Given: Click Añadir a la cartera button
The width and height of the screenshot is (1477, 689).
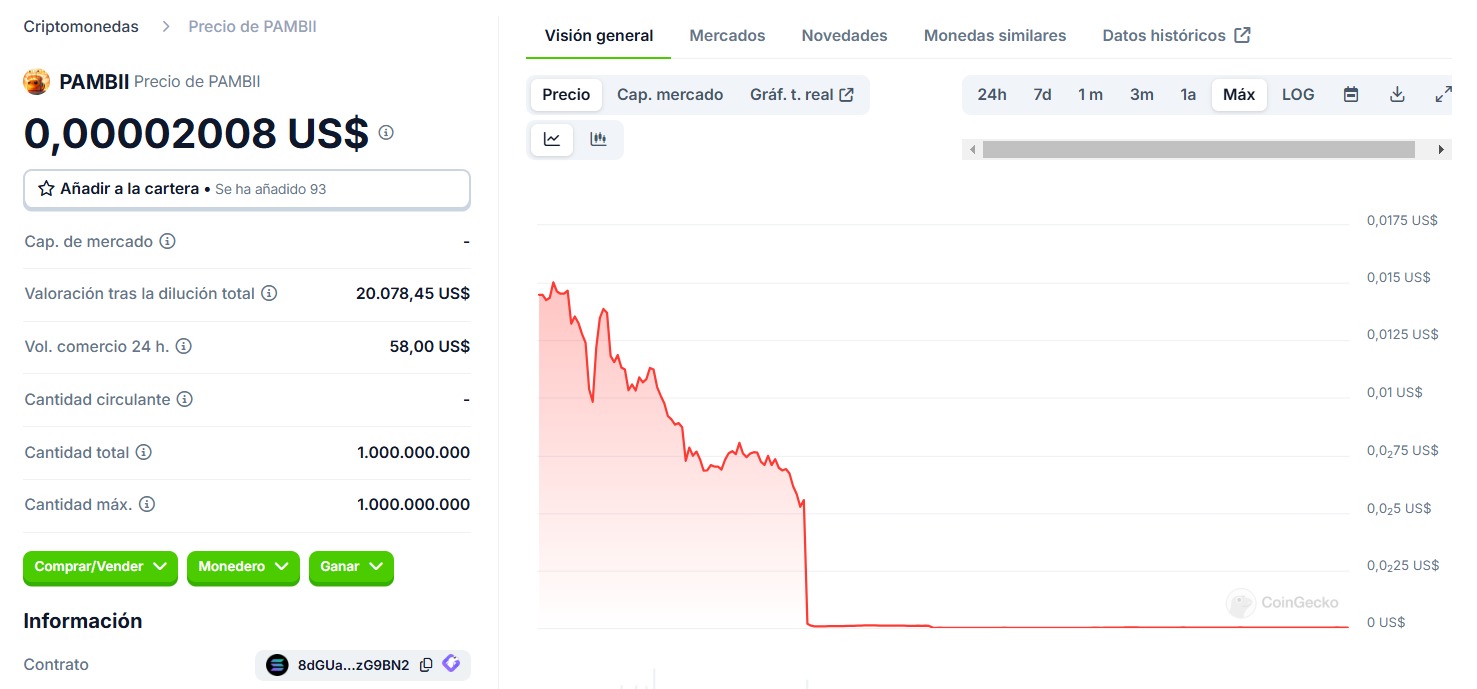Looking at the screenshot, I should tap(247, 189).
